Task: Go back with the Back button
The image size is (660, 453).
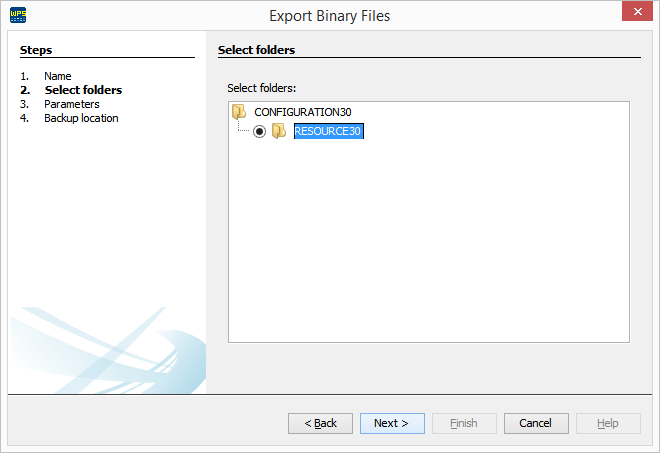Action: [x=320, y=423]
